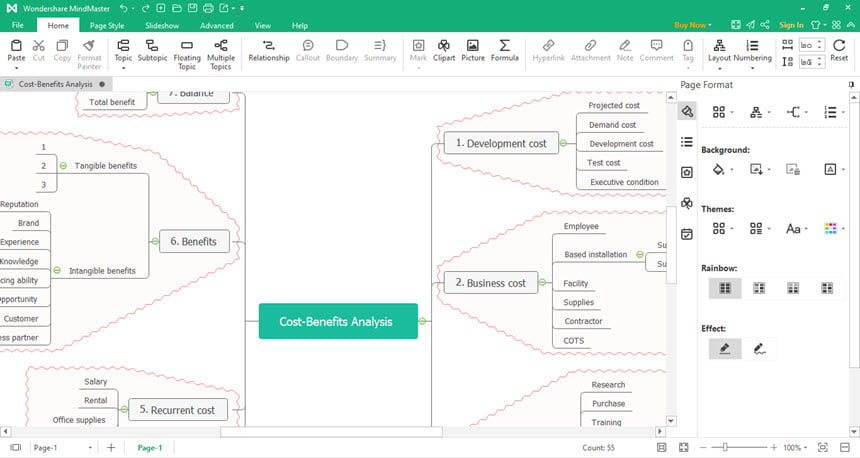Click the zoom slider handle
The image size is (860, 458).
(x=725, y=448)
